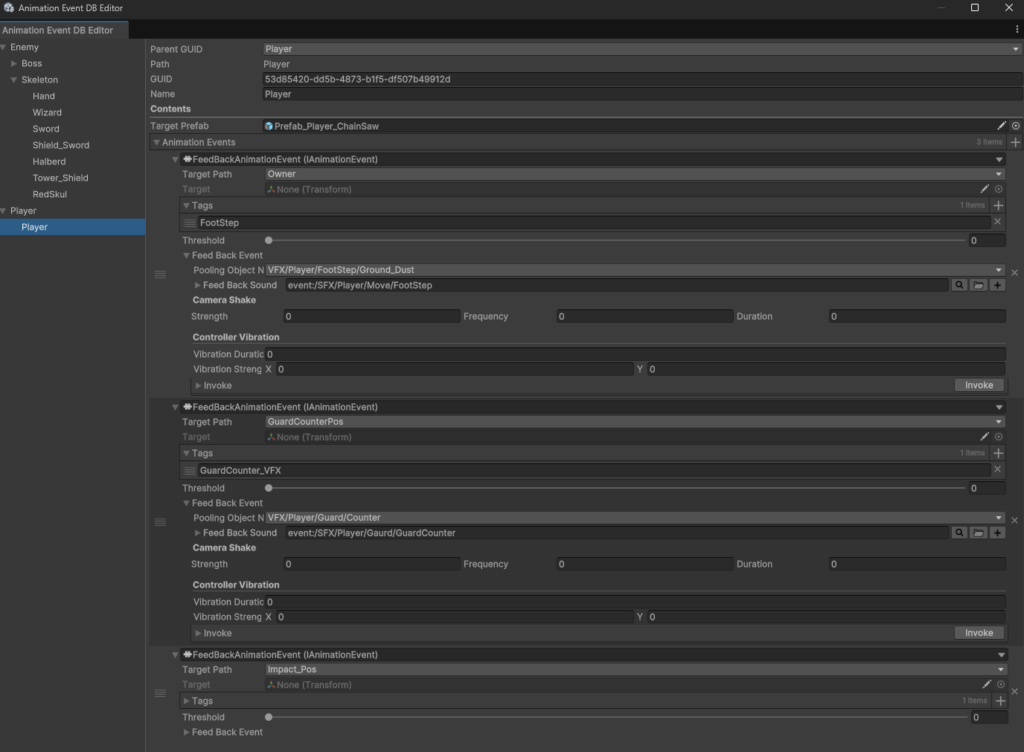Click the pencil edit icon beside Prefab_Player_ChainSaw
Viewport: 1024px width, 752px height.
click(1001, 126)
